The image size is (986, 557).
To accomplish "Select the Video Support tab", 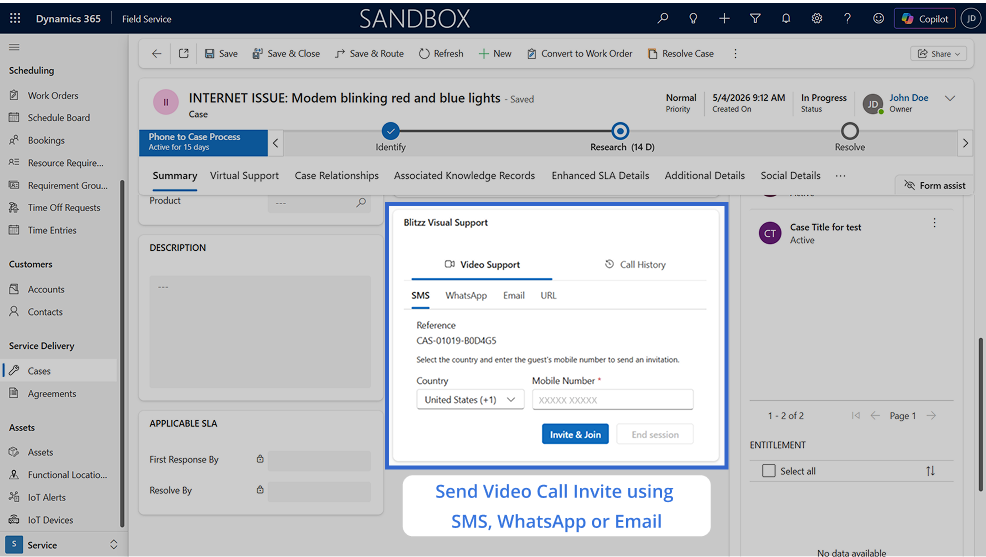I will [x=482, y=265].
